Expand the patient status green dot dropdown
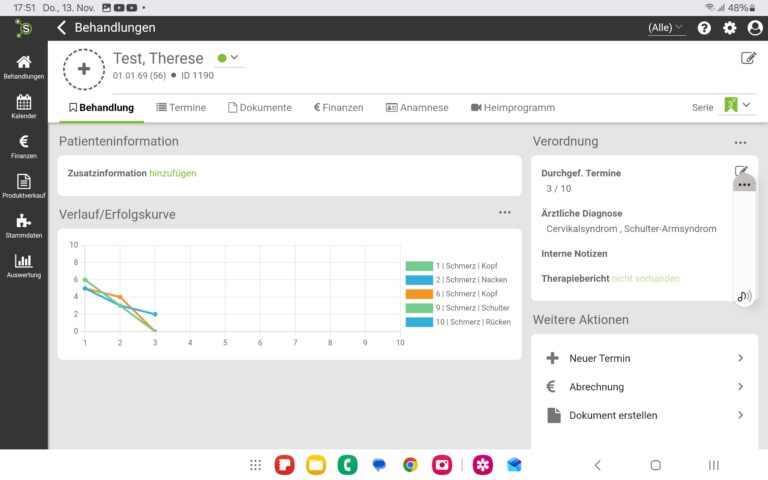 [229, 58]
